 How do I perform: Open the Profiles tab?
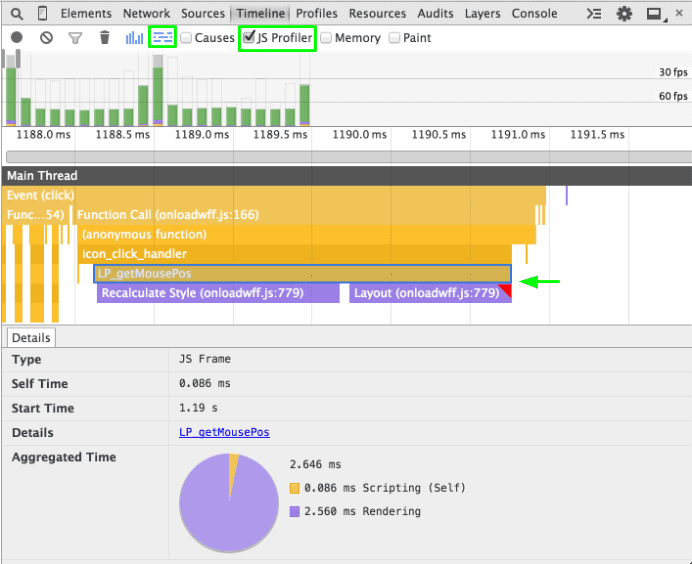316,14
